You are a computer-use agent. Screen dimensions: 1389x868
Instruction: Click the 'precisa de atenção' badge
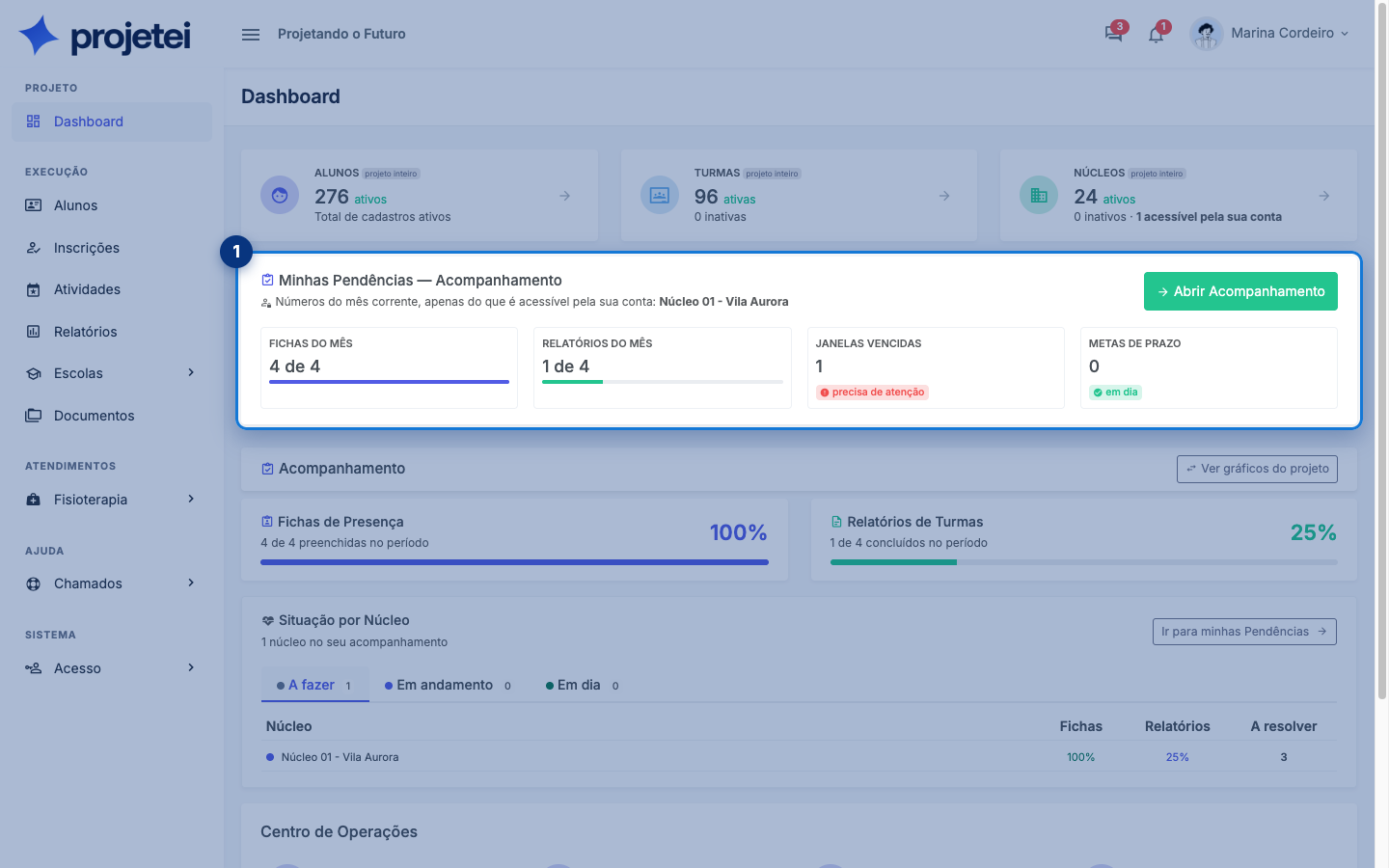coord(872,393)
